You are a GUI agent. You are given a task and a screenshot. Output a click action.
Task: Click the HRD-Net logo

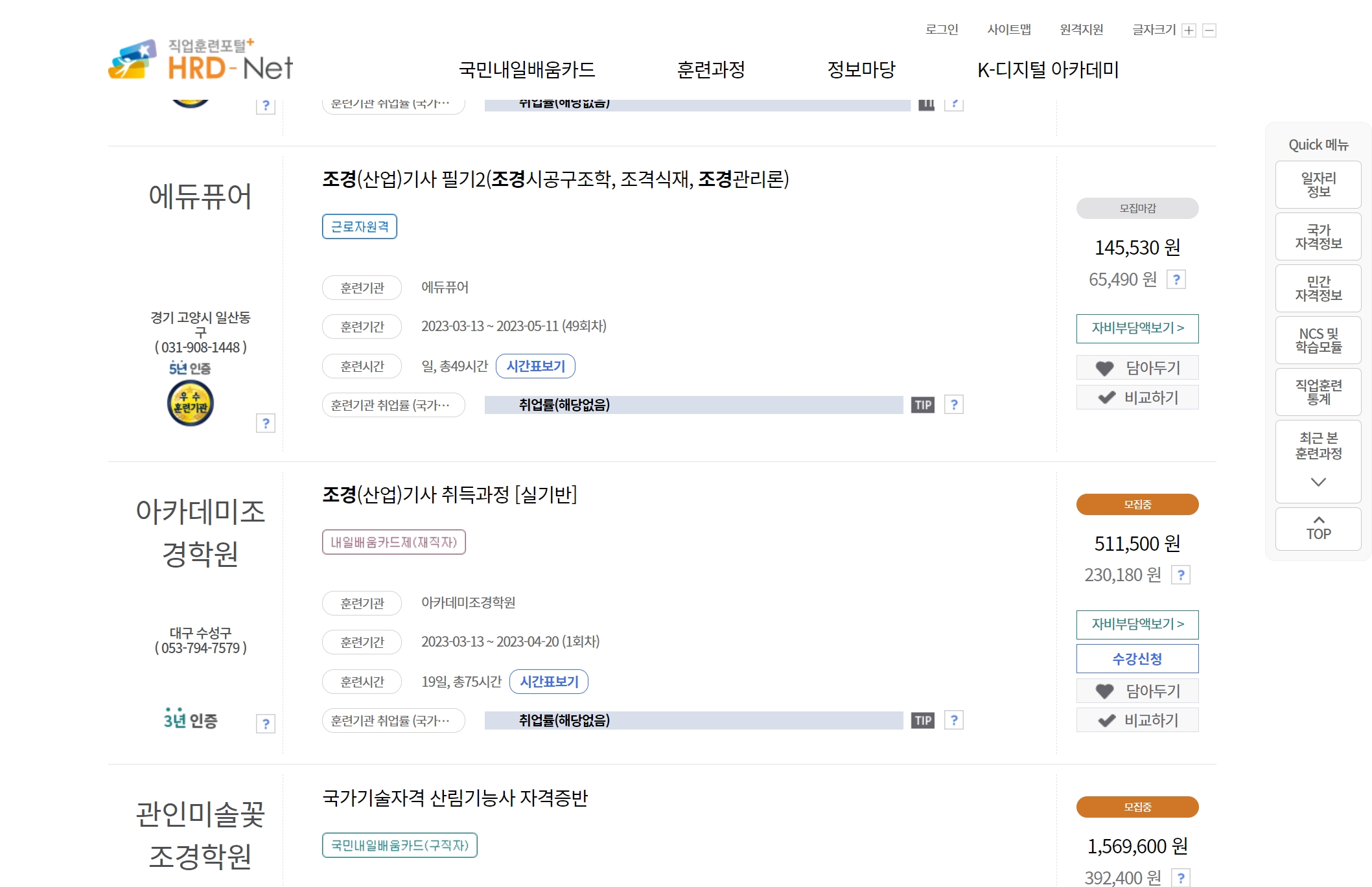[x=200, y=60]
